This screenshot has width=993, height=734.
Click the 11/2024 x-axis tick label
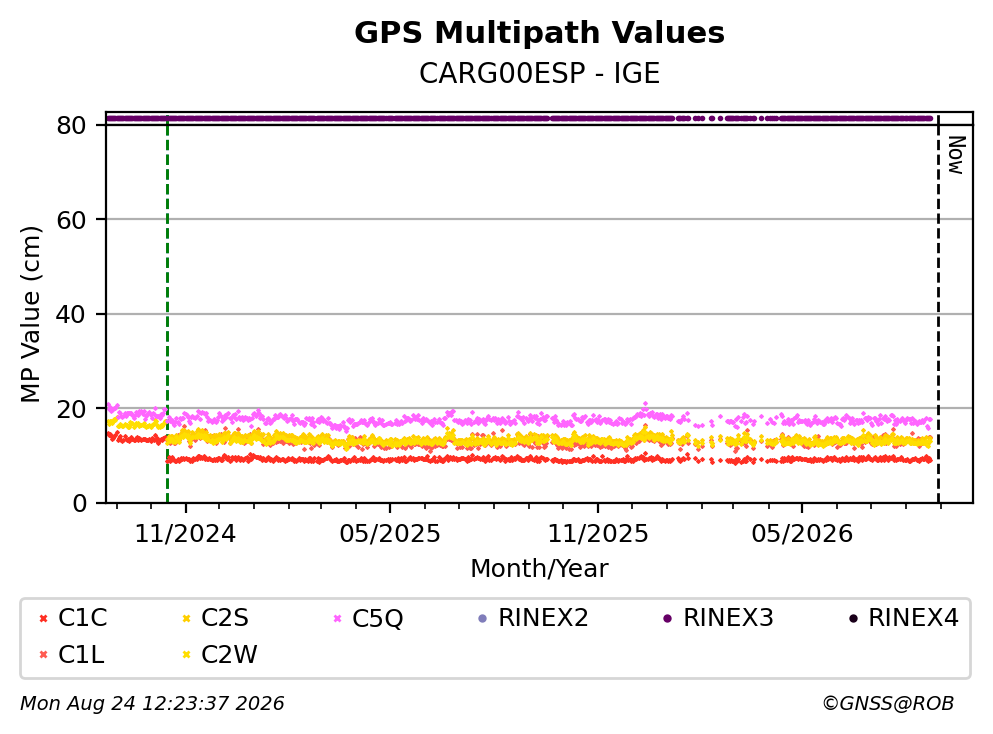click(x=185, y=534)
